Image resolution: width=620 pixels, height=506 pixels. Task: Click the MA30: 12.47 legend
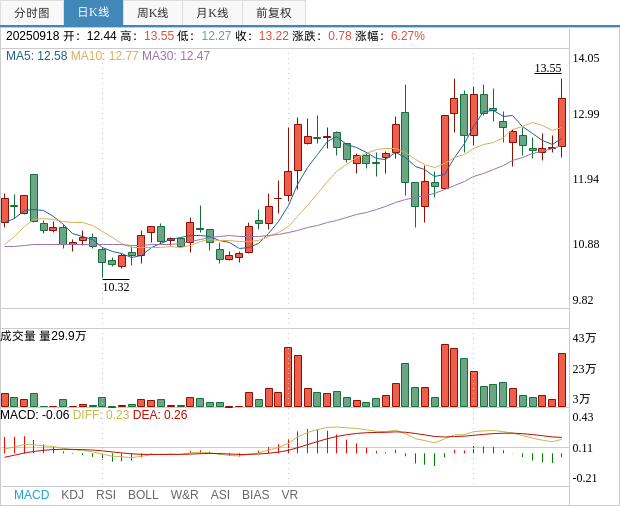tap(176, 56)
